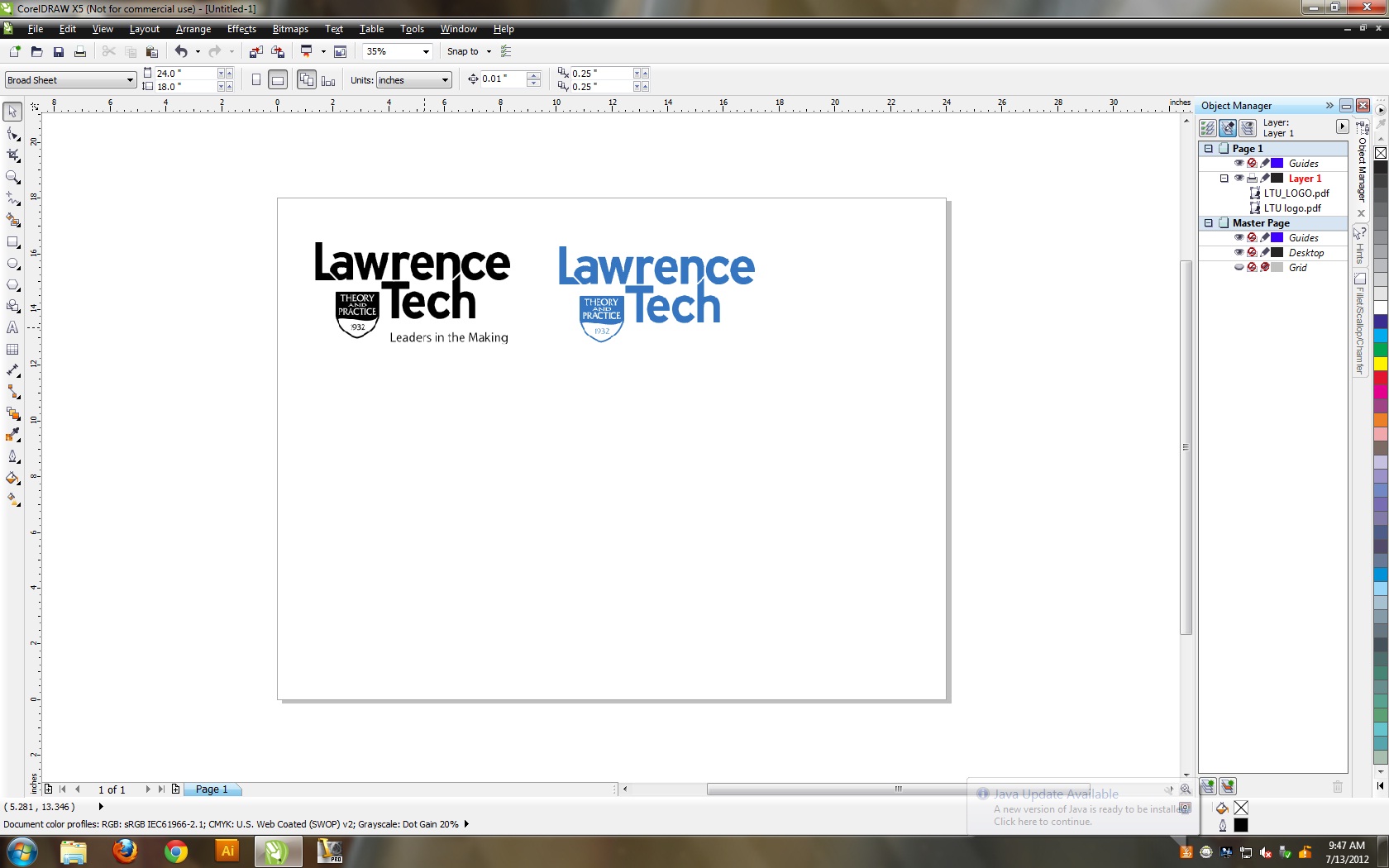Select LTU_LOGO.pdf in Object Manager
Screen dimensions: 1389x868
pos(1296,193)
